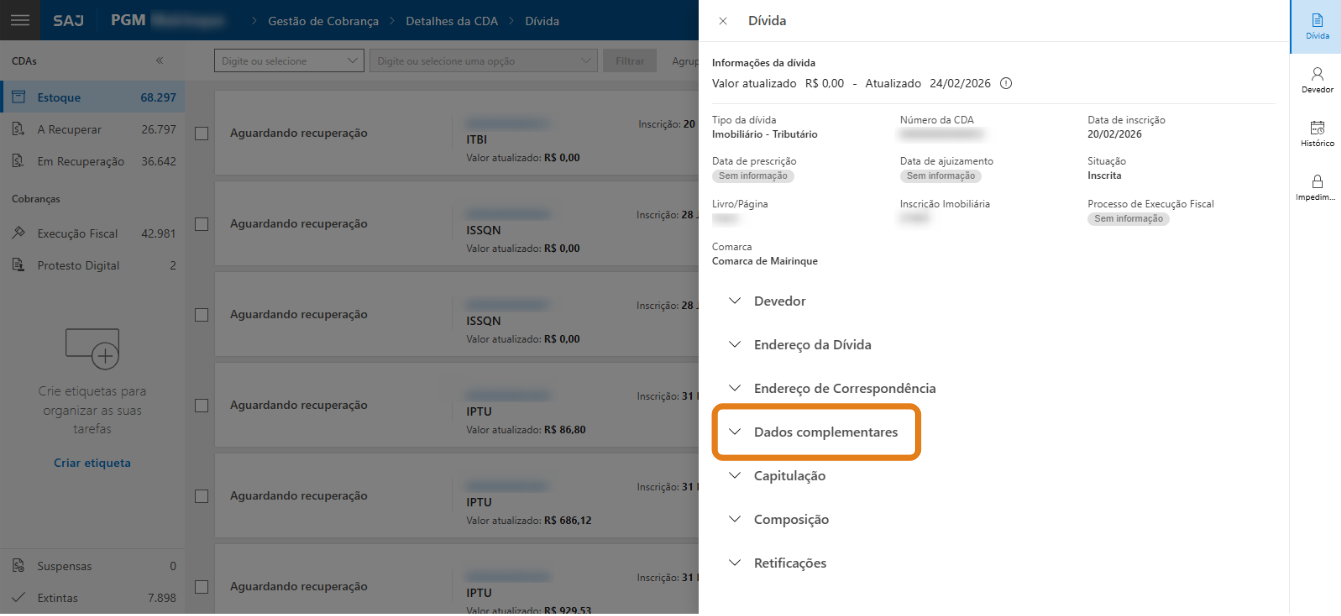Check the first ISSQN card checkbox

(201, 224)
